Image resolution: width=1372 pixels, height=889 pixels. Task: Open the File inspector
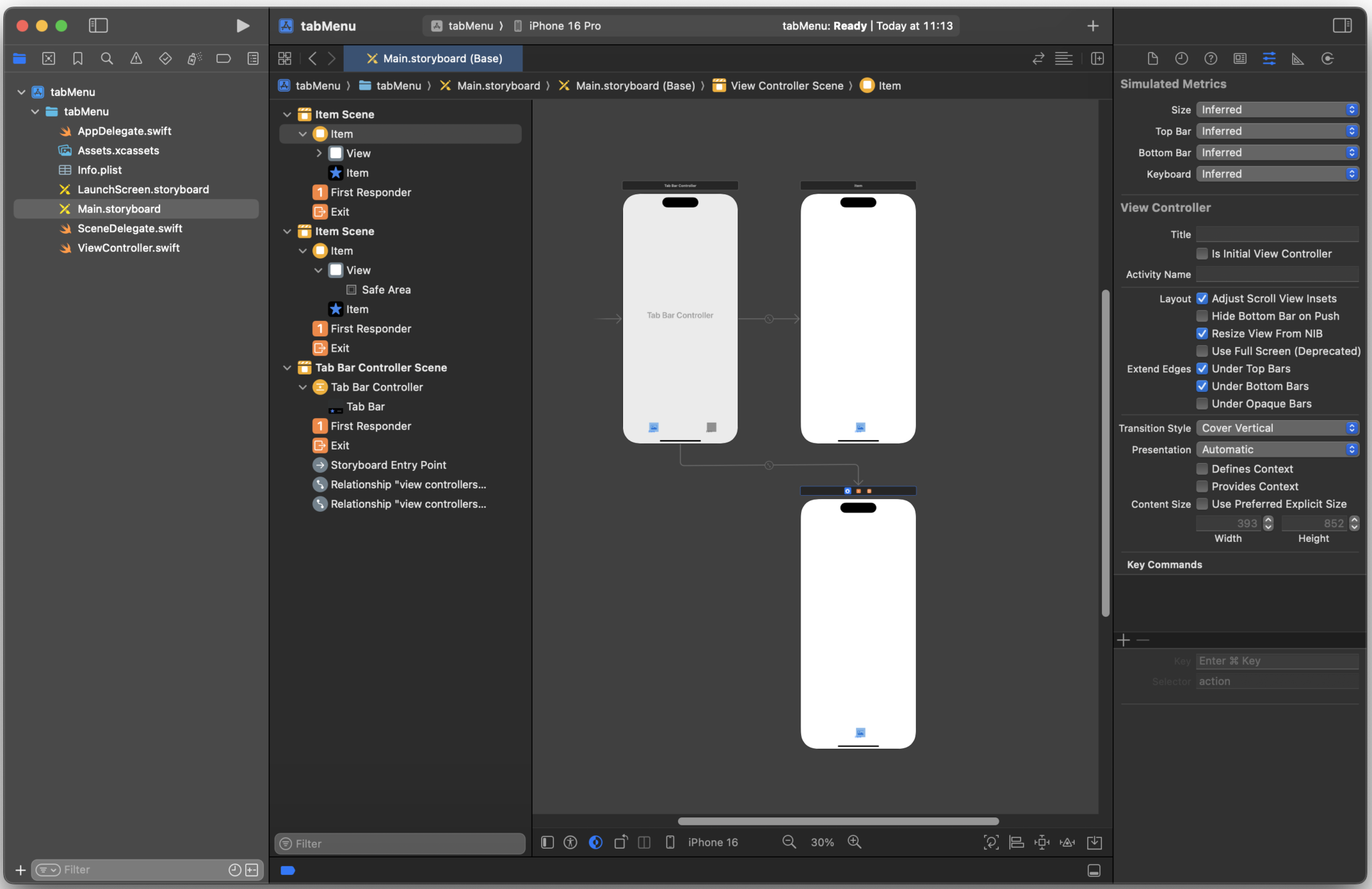click(1153, 58)
